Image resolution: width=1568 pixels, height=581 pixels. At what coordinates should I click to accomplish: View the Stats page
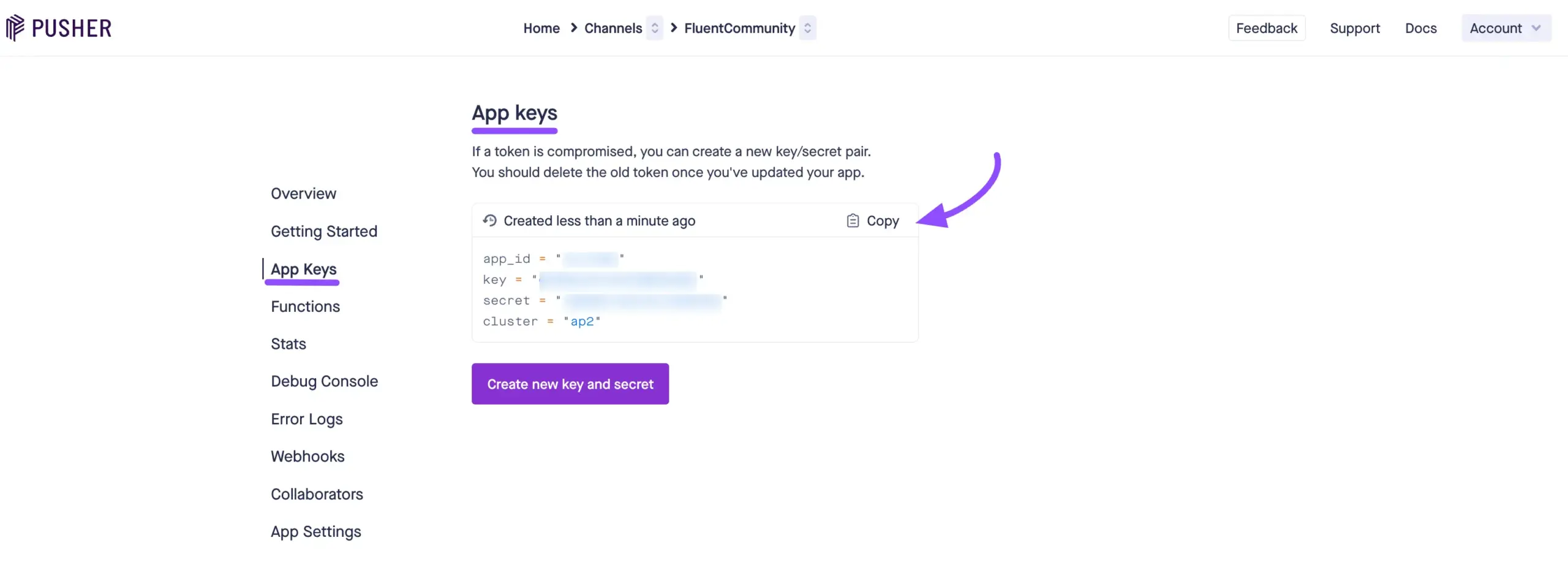(288, 344)
